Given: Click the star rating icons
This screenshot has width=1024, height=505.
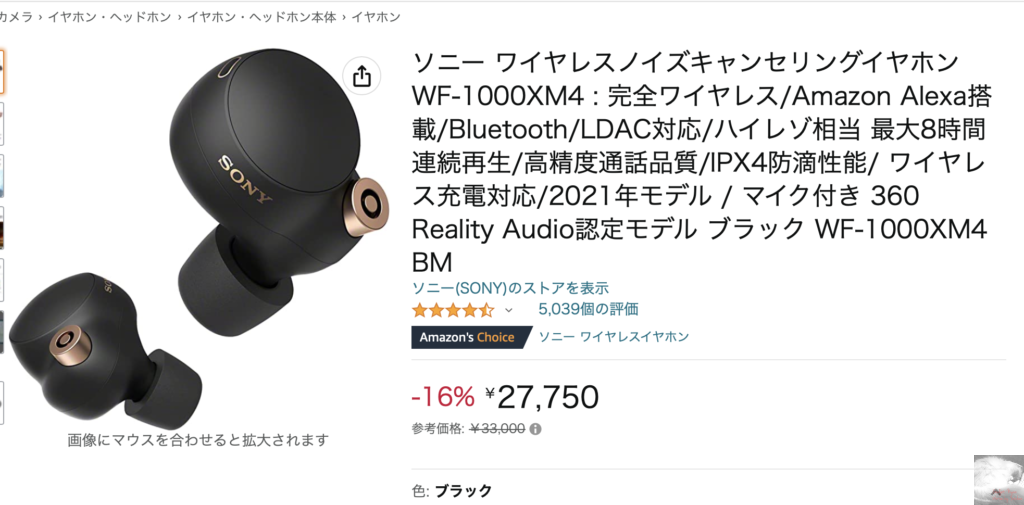Looking at the screenshot, I should (453, 310).
